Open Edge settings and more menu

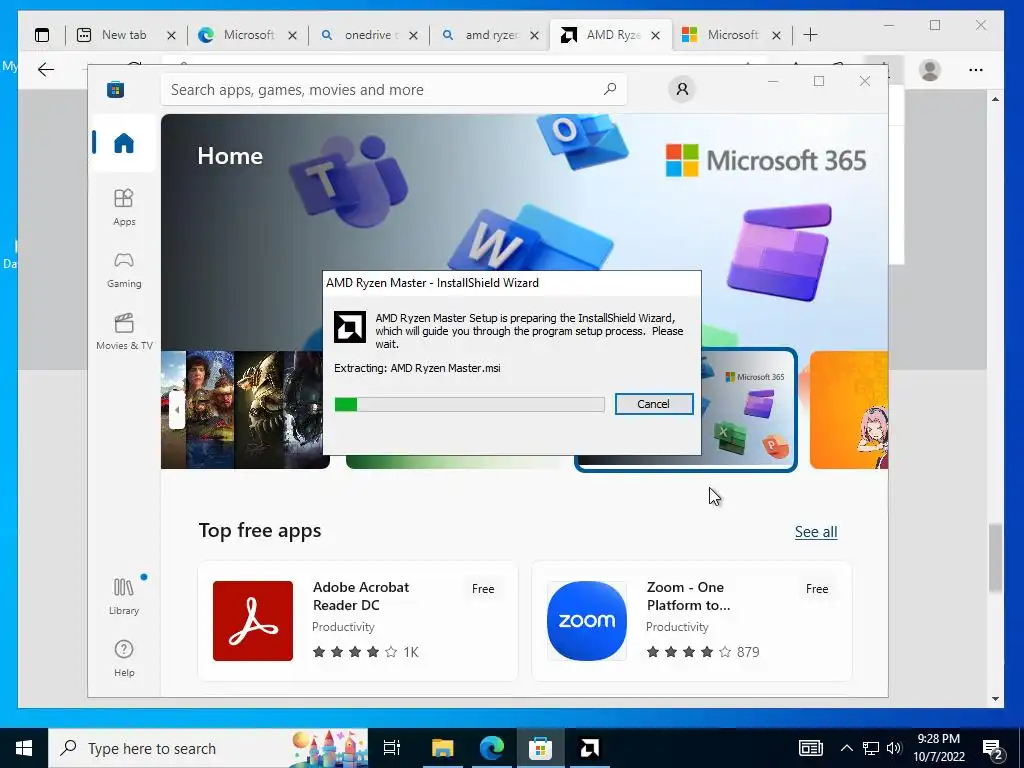976,69
